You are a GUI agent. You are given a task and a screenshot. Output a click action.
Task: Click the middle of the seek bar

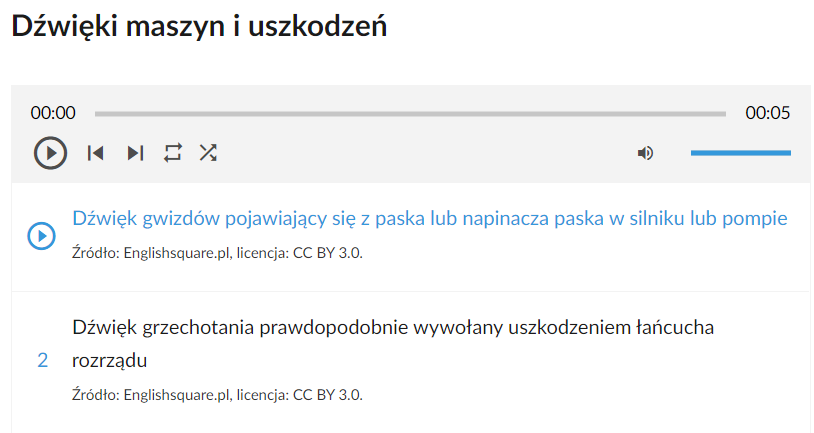(x=410, y=114)
